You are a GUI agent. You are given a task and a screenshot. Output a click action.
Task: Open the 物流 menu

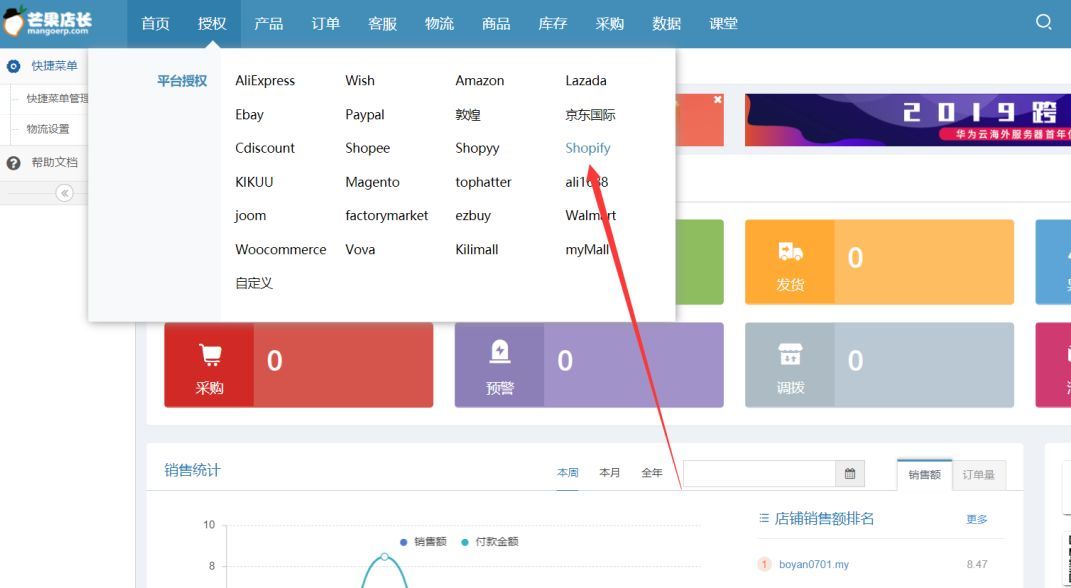pos(439,24)
